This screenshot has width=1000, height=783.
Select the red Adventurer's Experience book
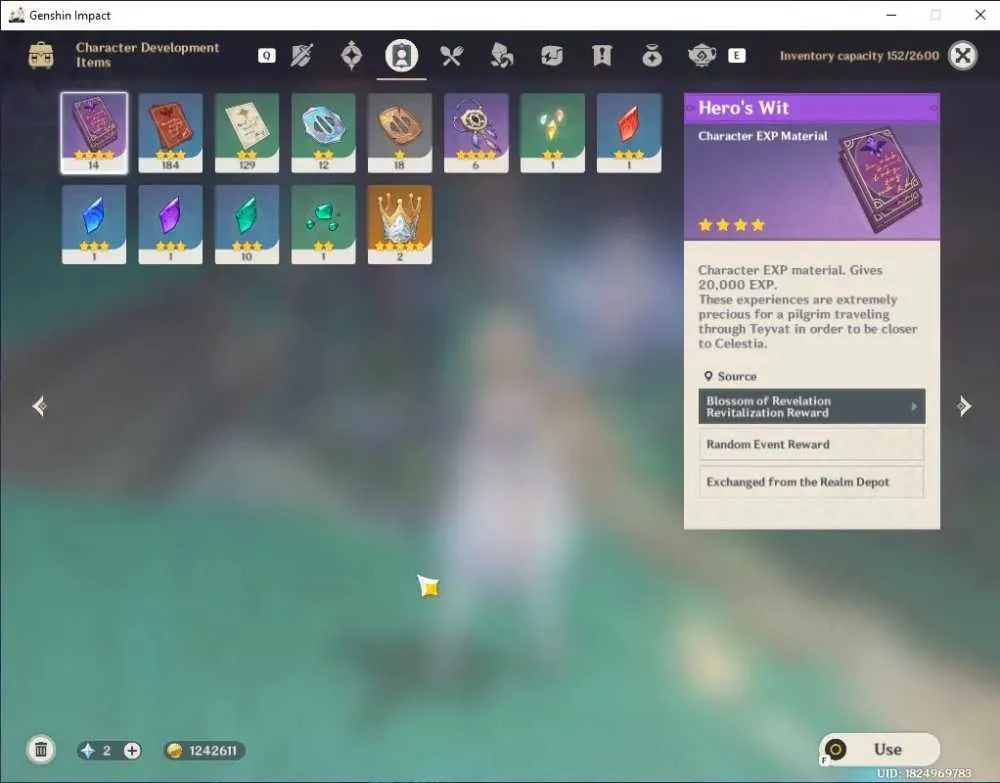[170, 133]
